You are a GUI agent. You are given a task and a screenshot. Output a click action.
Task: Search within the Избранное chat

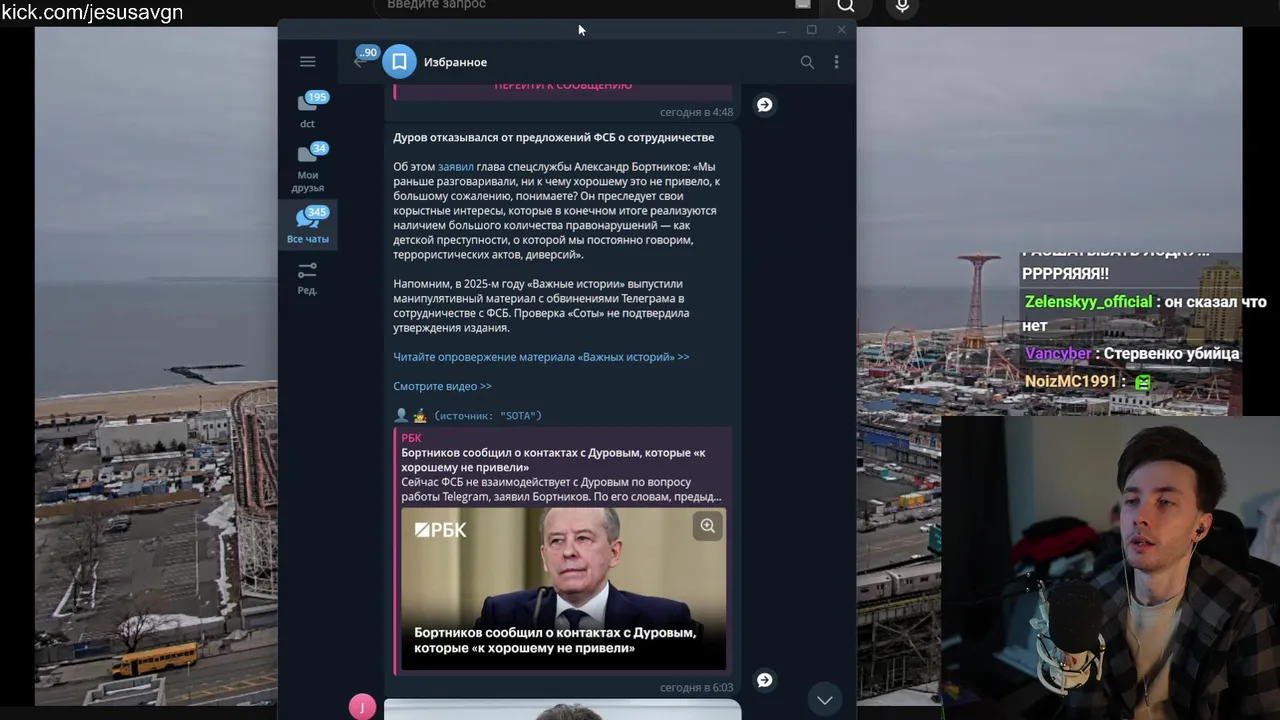[x=807, y=62]
